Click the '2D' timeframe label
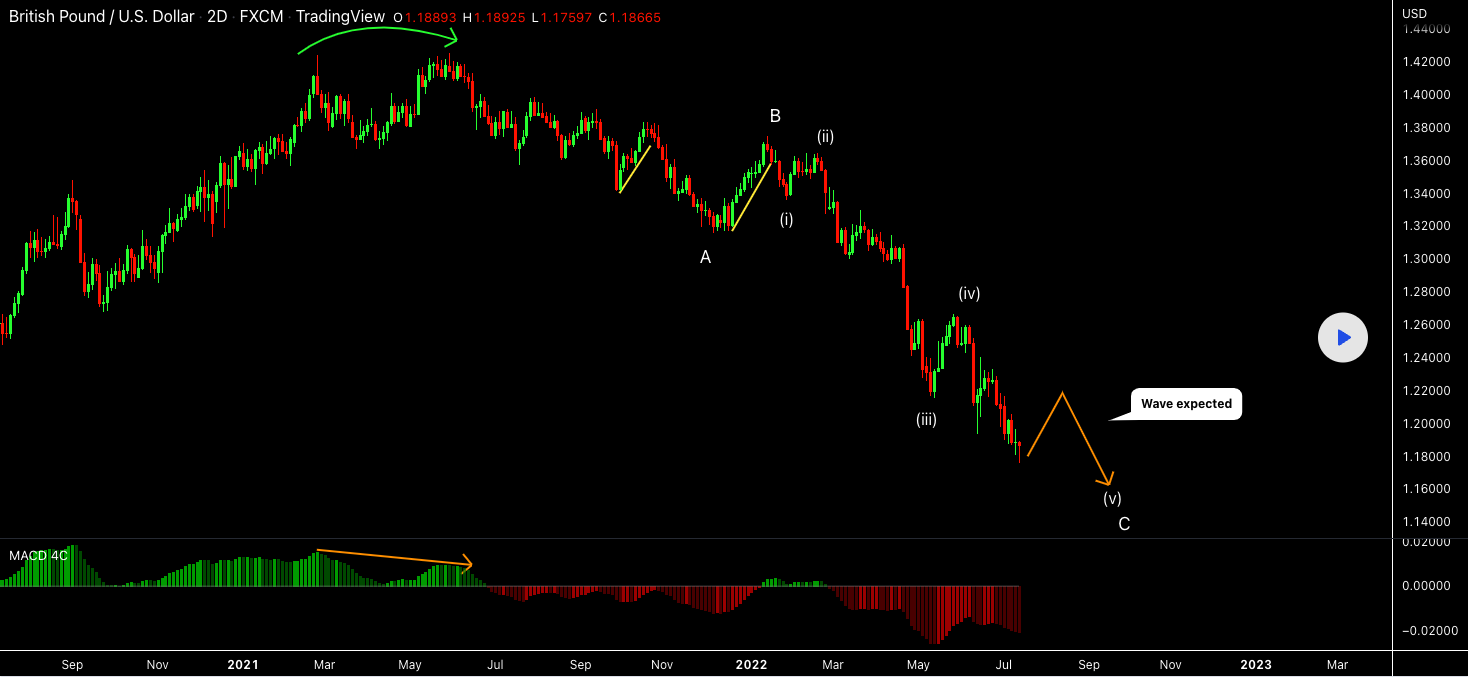Image resolution: width=1468 pixels, height=677 pixels. (x=217, y=17)
